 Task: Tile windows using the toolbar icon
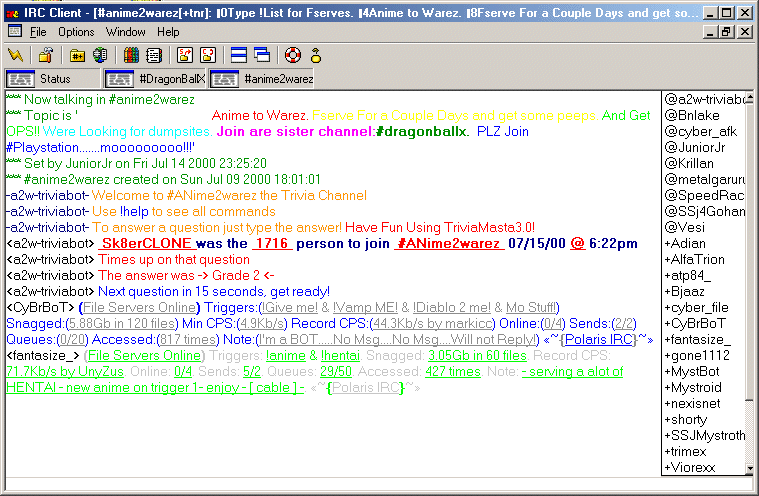click(x=239, y=54)
